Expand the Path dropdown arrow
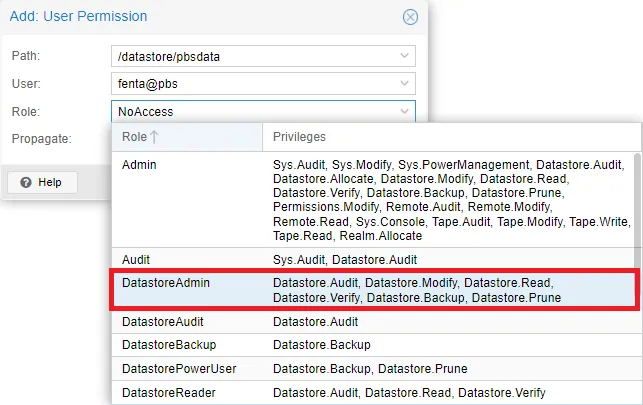643x405 pixels. coord(403,56)
